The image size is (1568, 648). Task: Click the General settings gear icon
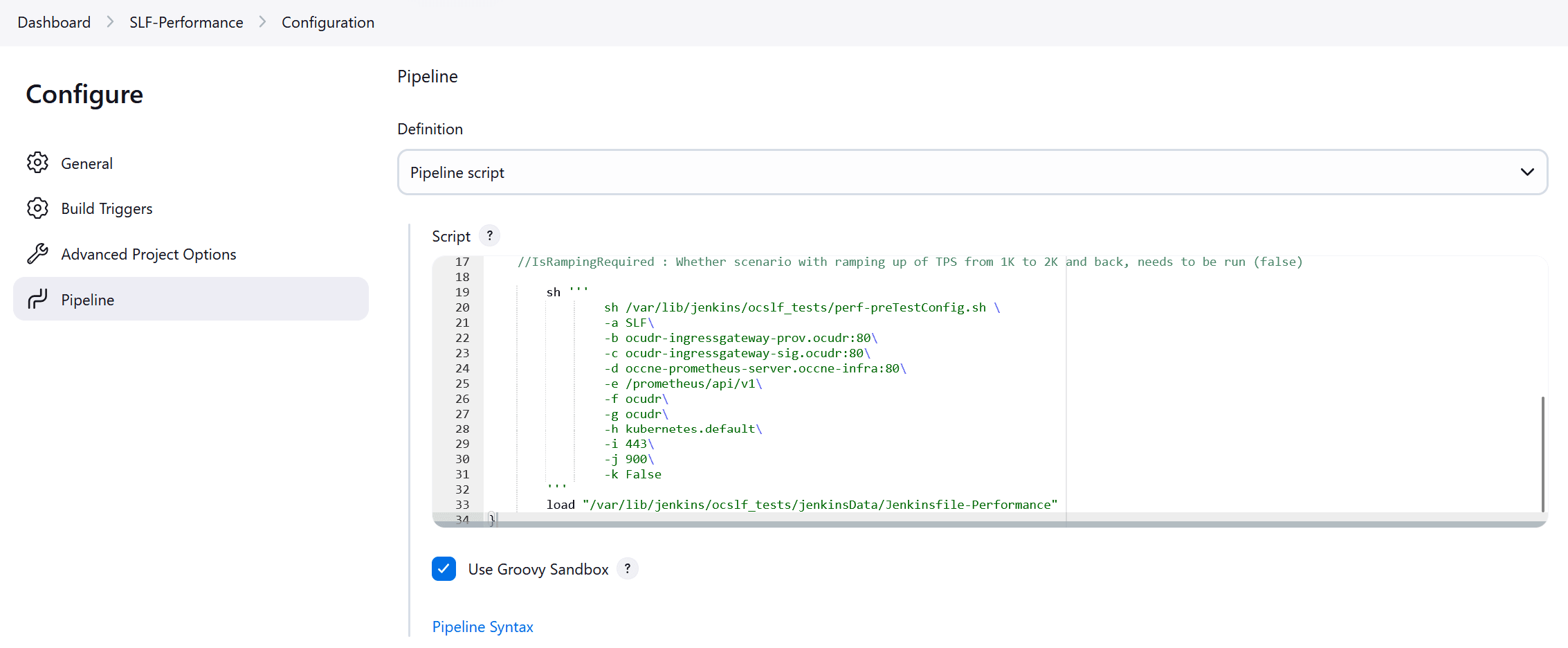point(38,163)
